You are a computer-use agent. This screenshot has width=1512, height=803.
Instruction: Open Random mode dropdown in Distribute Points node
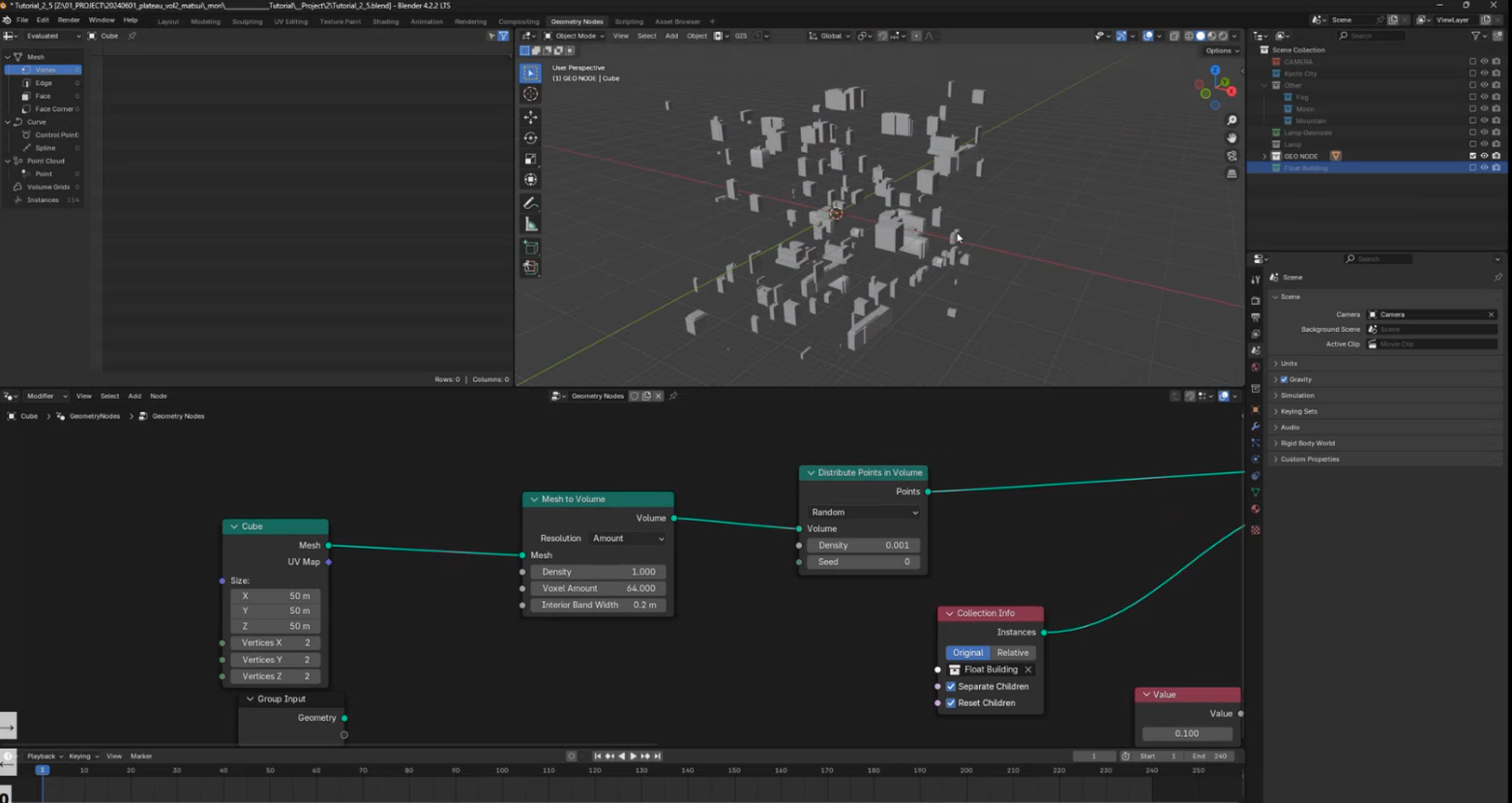[863, 513]
